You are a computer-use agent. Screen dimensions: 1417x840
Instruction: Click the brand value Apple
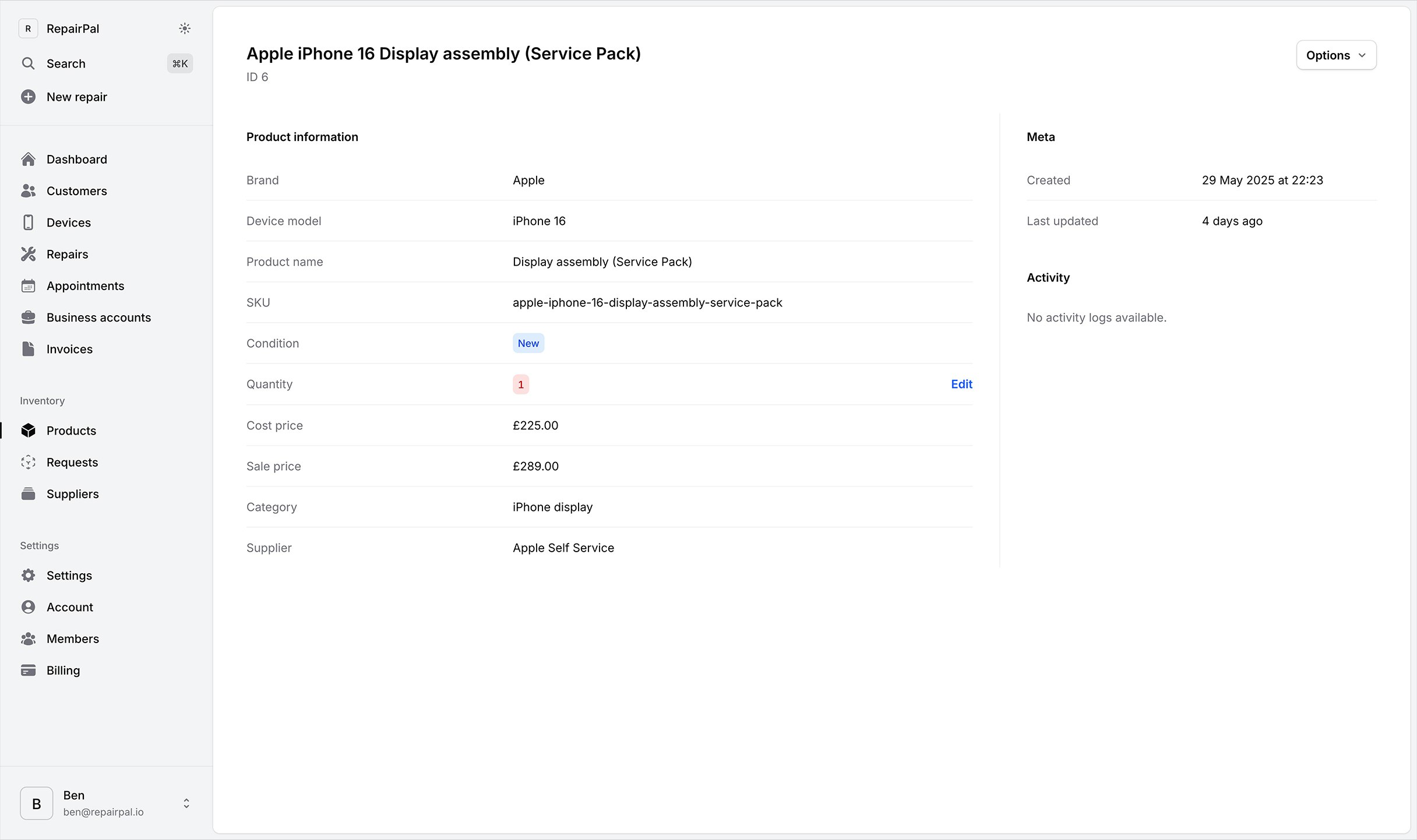(528, 180)
